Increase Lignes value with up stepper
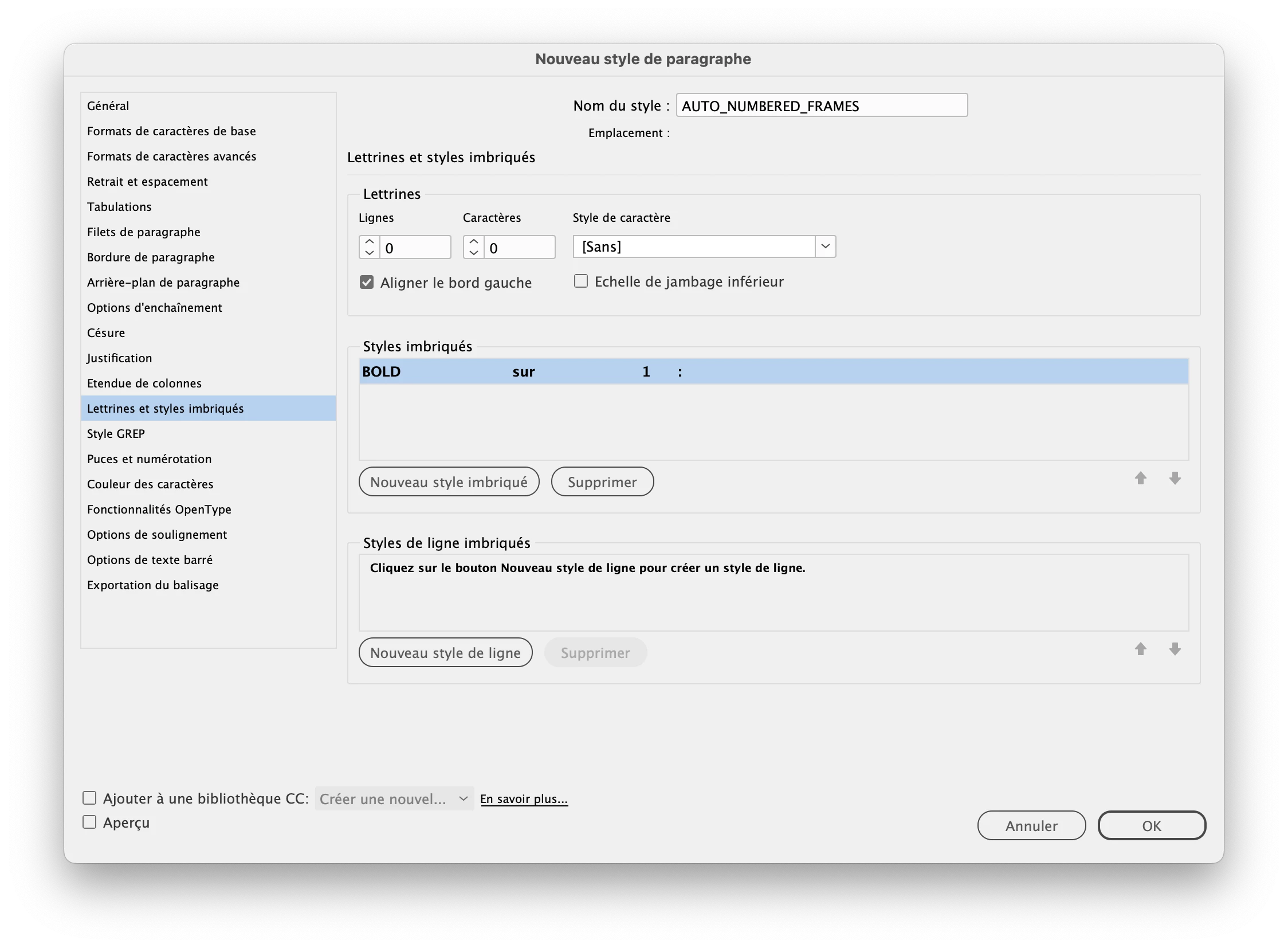1288x948 pixels. (x=370, y=242)
